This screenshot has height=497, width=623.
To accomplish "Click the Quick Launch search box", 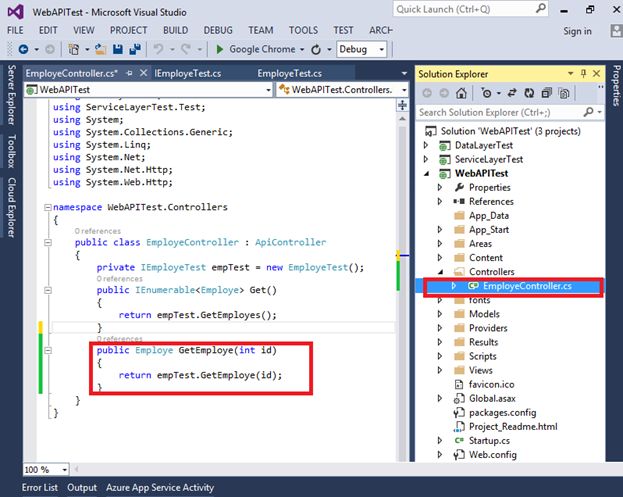I will click(471, 9).
